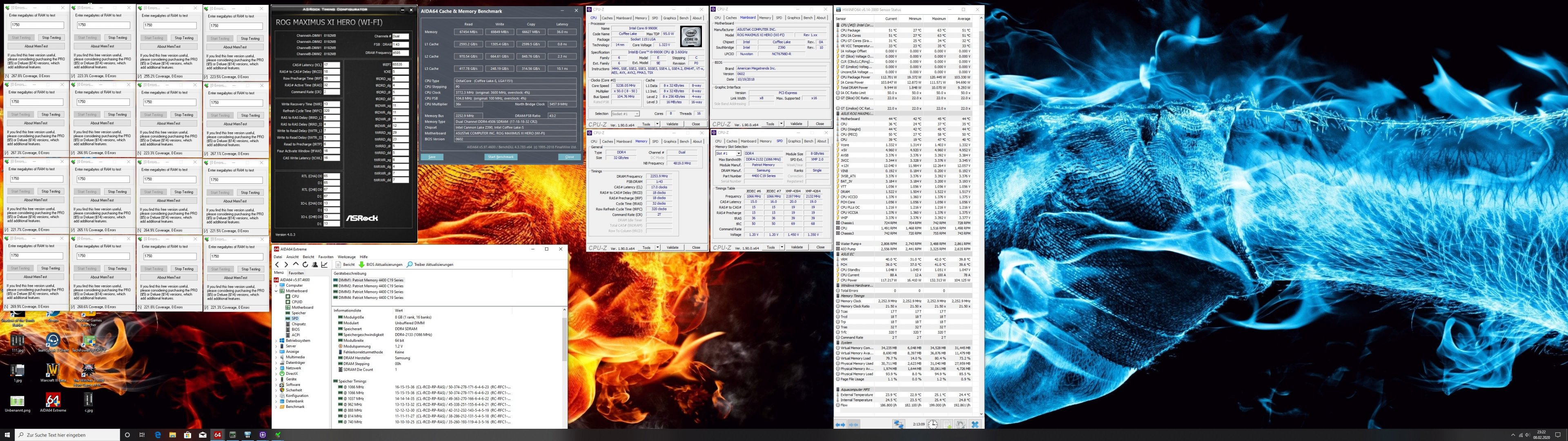Click BIOS Aktualisierungen green arrow

click(361, 264)
